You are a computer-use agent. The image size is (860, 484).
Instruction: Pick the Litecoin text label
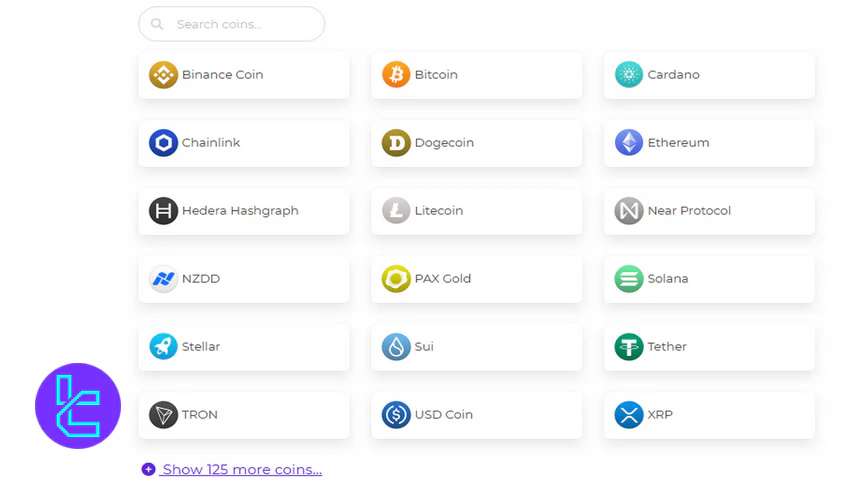(x=439, y=211)
